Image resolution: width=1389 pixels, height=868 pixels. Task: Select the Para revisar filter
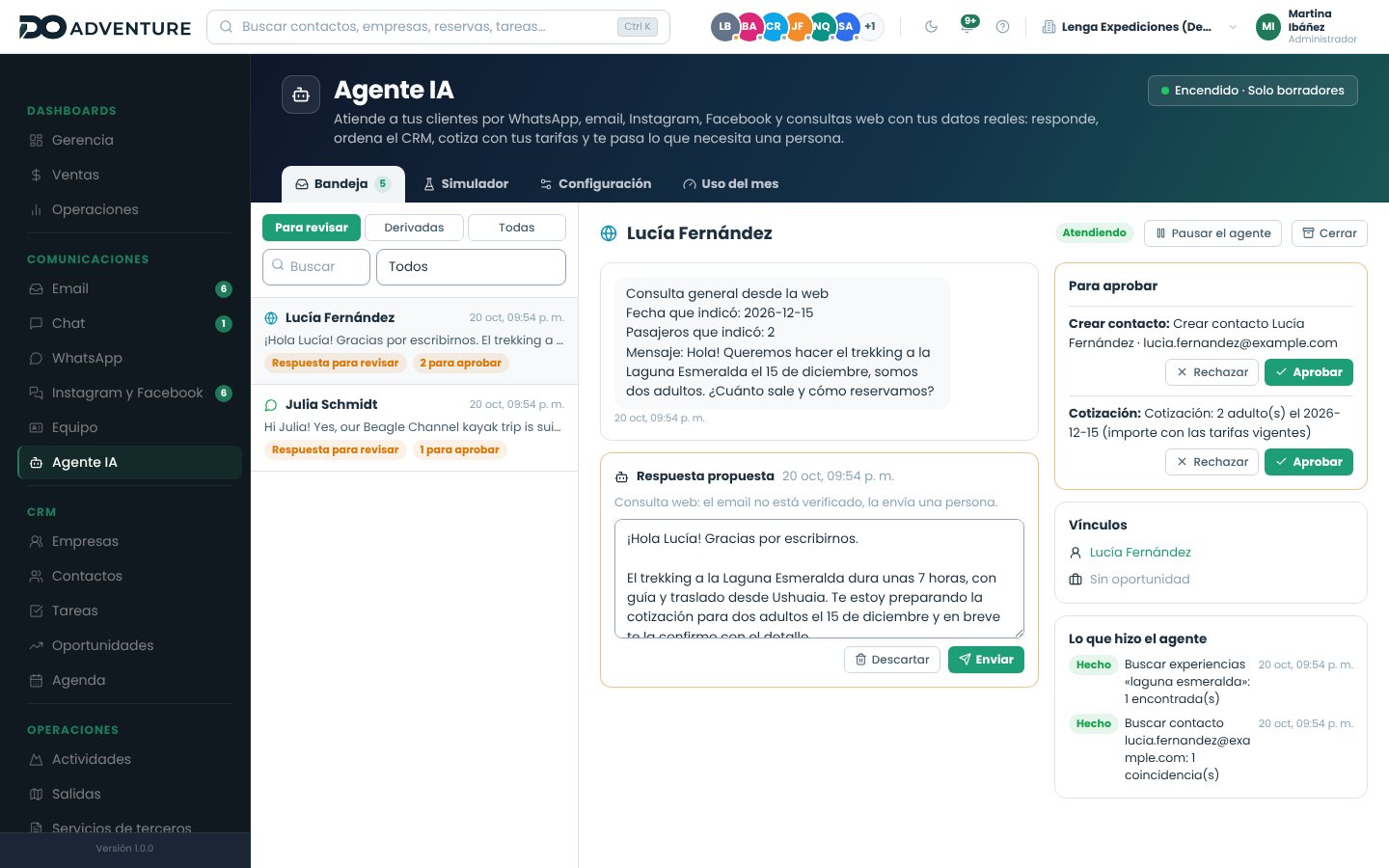[312, 228]
